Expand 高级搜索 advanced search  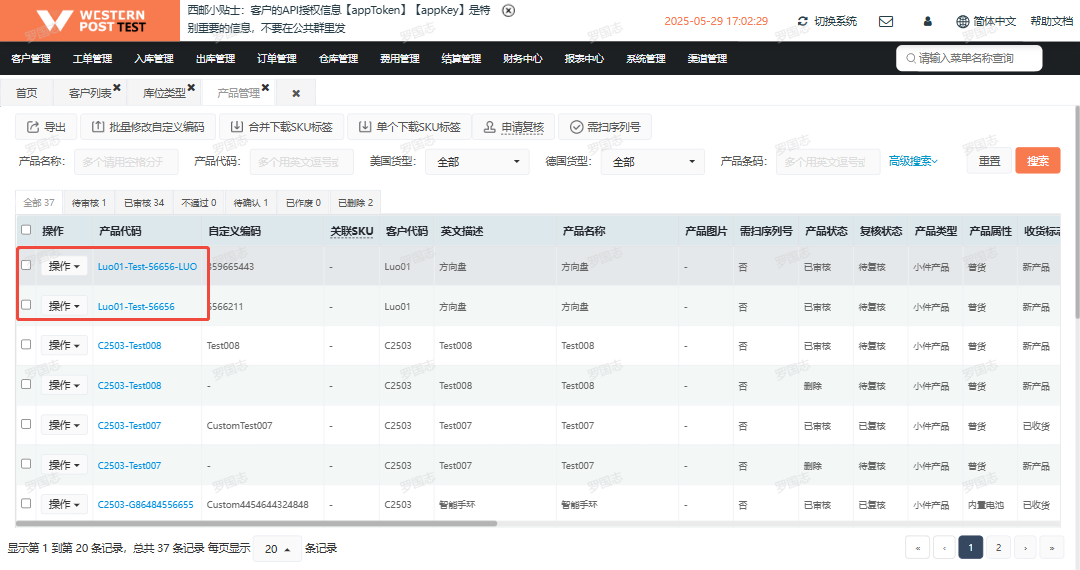[913, 161]
